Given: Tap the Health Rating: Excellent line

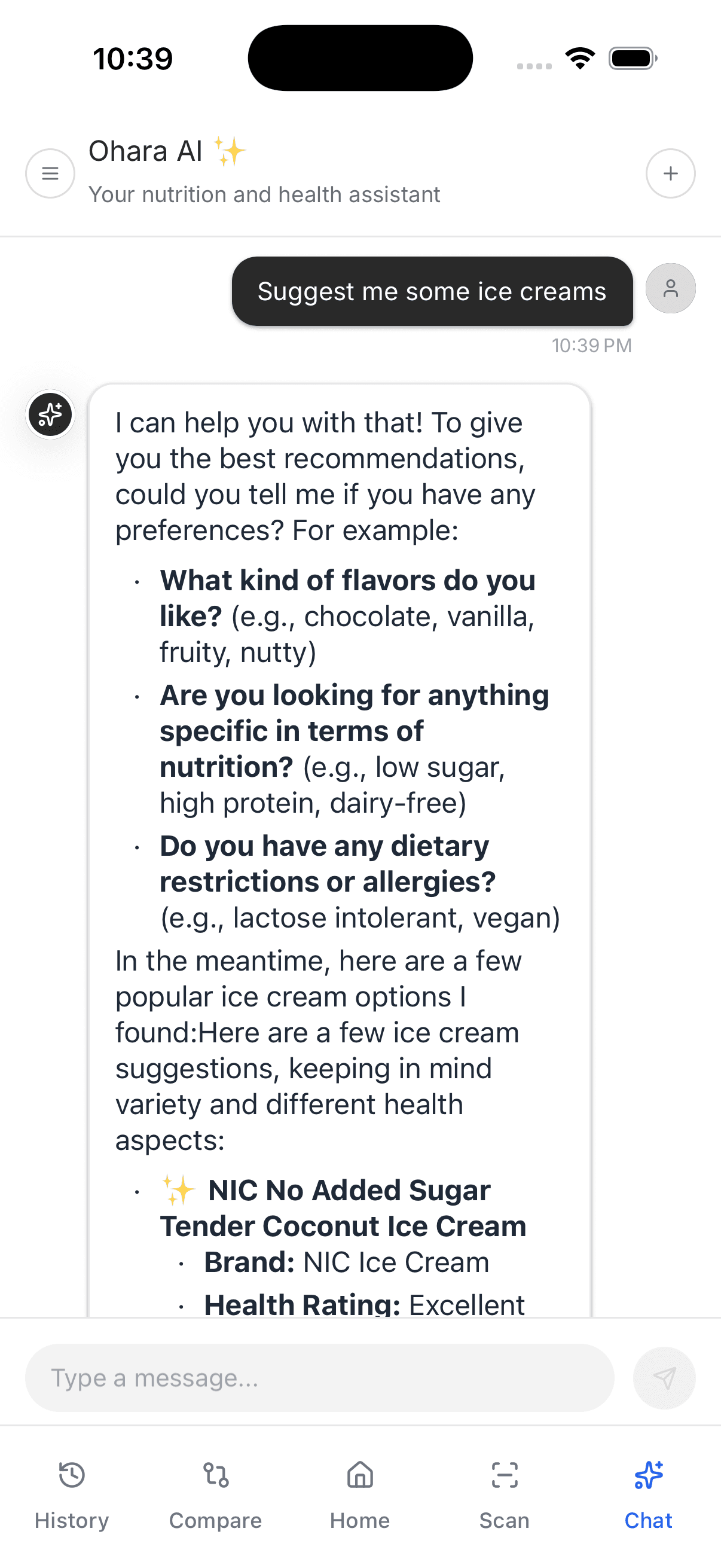Looking at the screenshot, I should click(364, 1304).
